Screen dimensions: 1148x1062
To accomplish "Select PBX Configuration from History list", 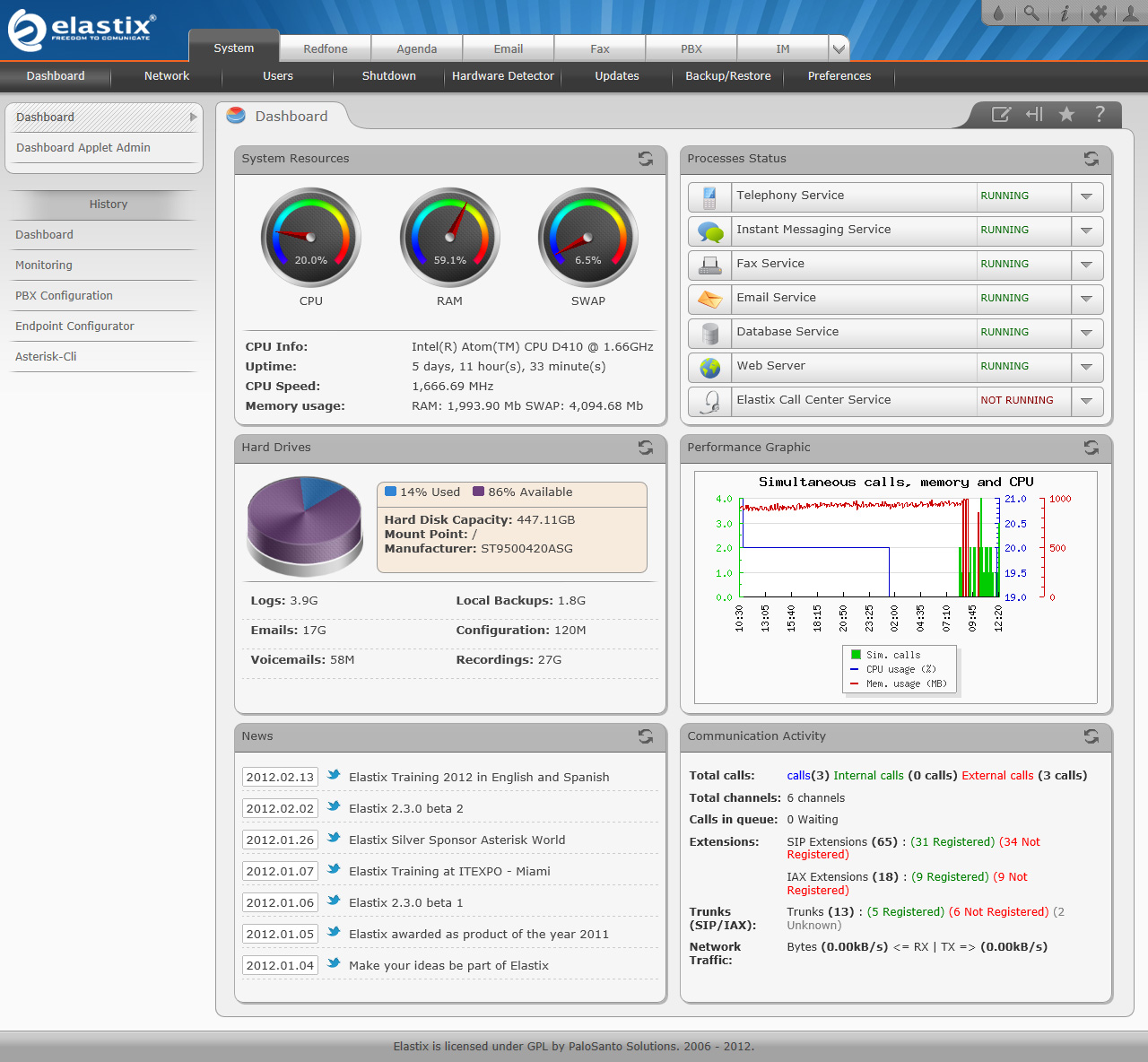I will point(64,296).
